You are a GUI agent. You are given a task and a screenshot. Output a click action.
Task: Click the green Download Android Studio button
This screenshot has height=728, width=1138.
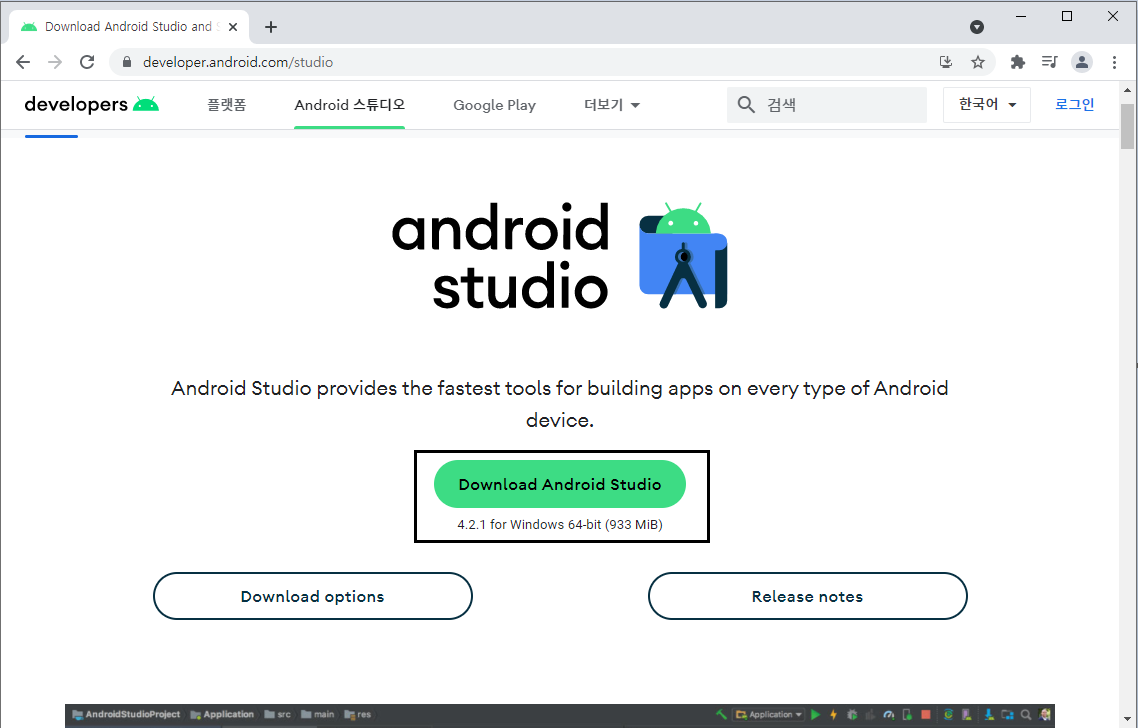coord(560,484)
